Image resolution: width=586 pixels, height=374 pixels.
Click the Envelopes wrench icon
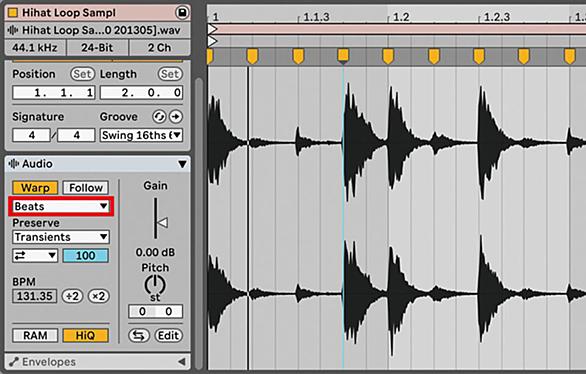14,362
